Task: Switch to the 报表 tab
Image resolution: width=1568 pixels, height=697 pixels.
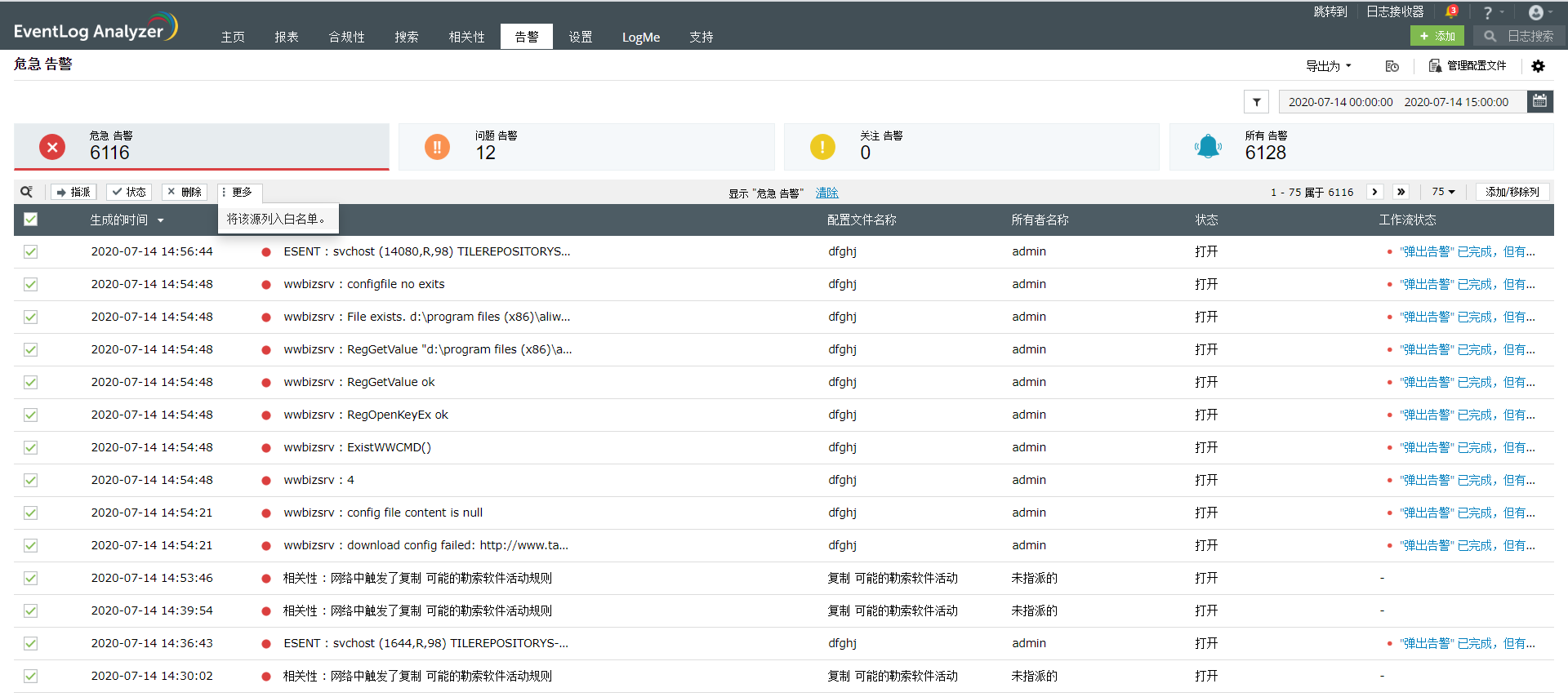Action: (287, 37)
